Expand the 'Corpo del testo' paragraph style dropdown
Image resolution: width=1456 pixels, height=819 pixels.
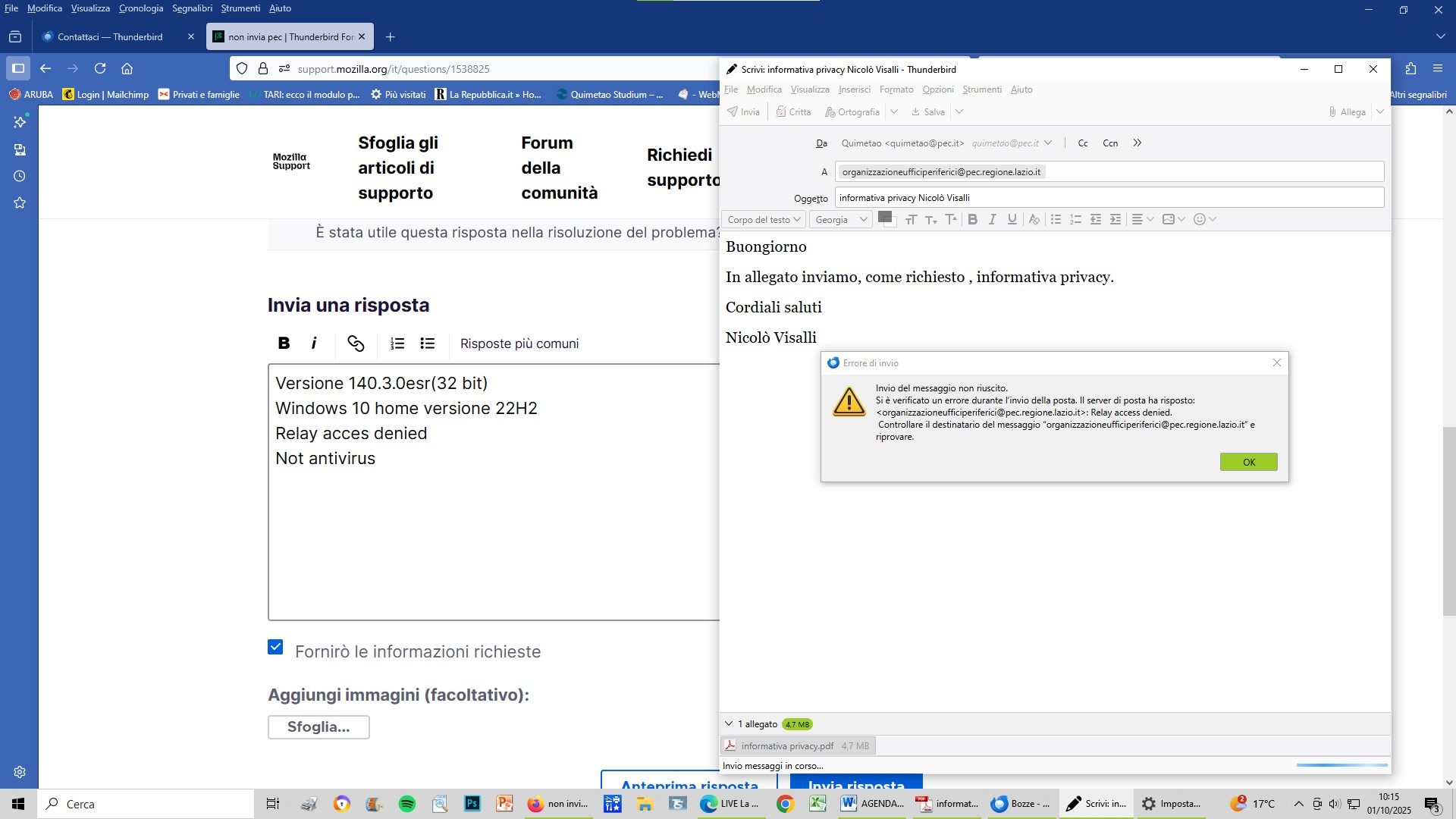tap(763, 219)
